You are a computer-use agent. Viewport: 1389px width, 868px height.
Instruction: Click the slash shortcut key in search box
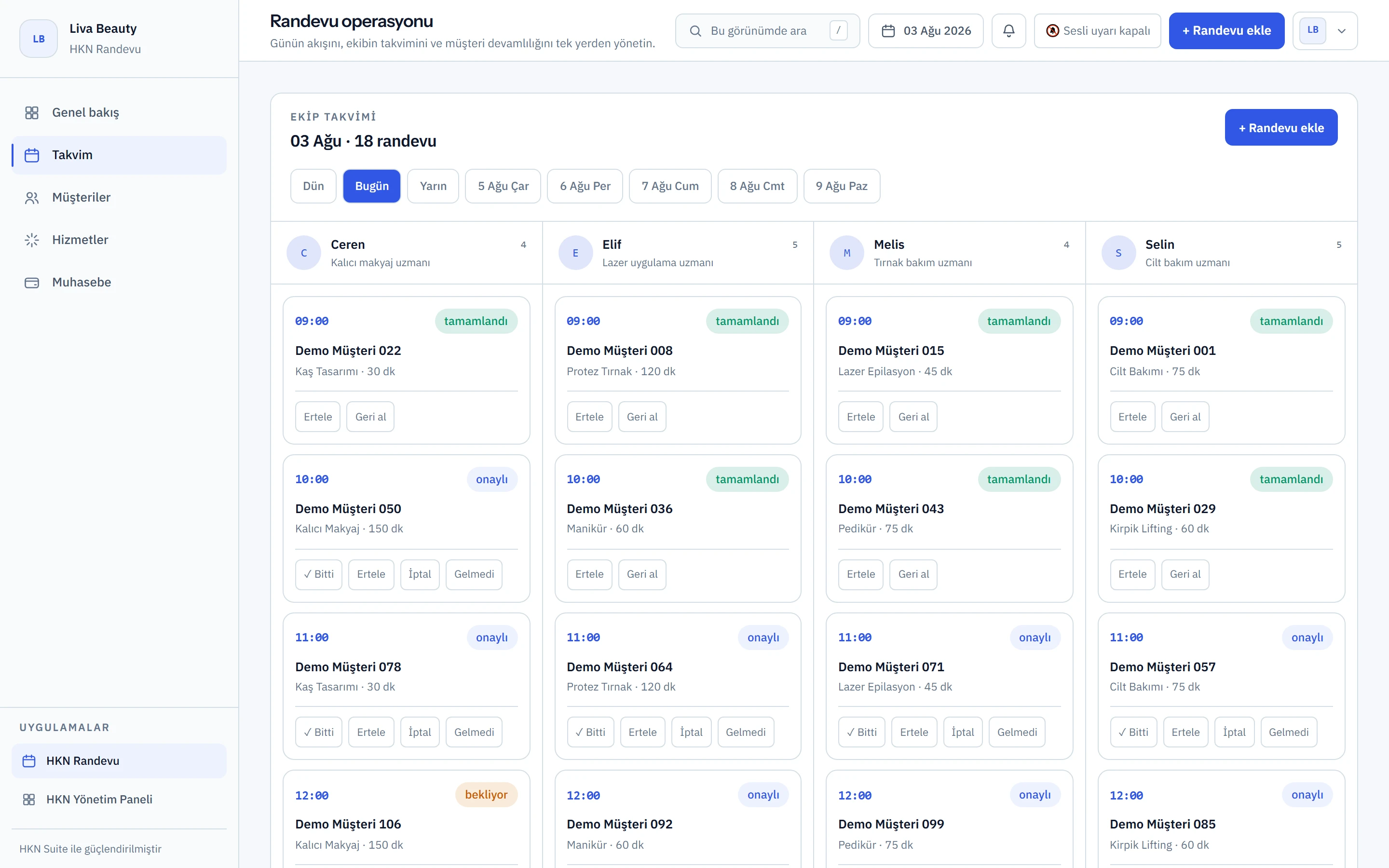click(x=838, y=30)
